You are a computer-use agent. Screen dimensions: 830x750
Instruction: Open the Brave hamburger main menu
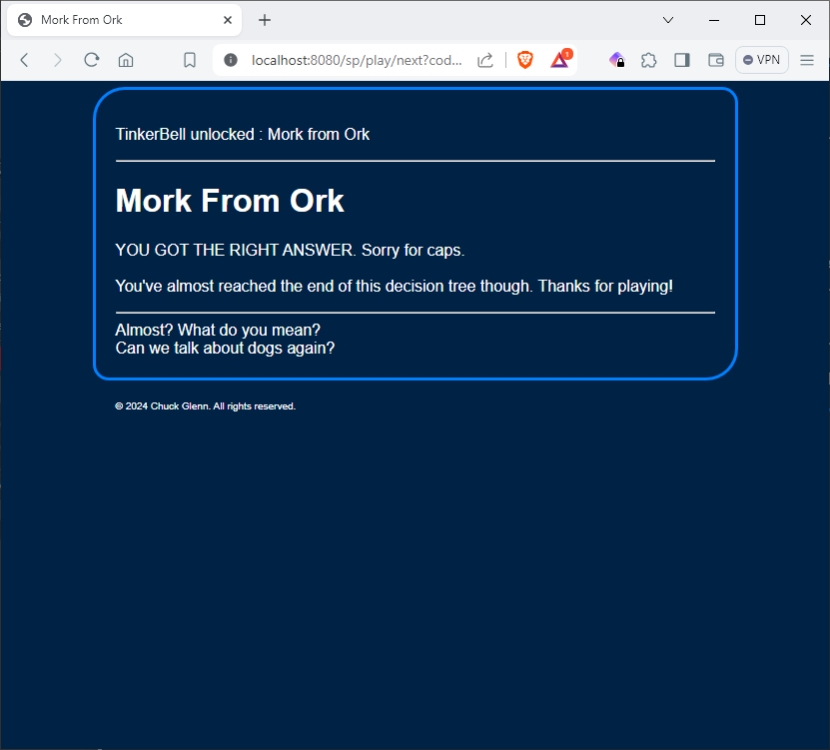807,60
